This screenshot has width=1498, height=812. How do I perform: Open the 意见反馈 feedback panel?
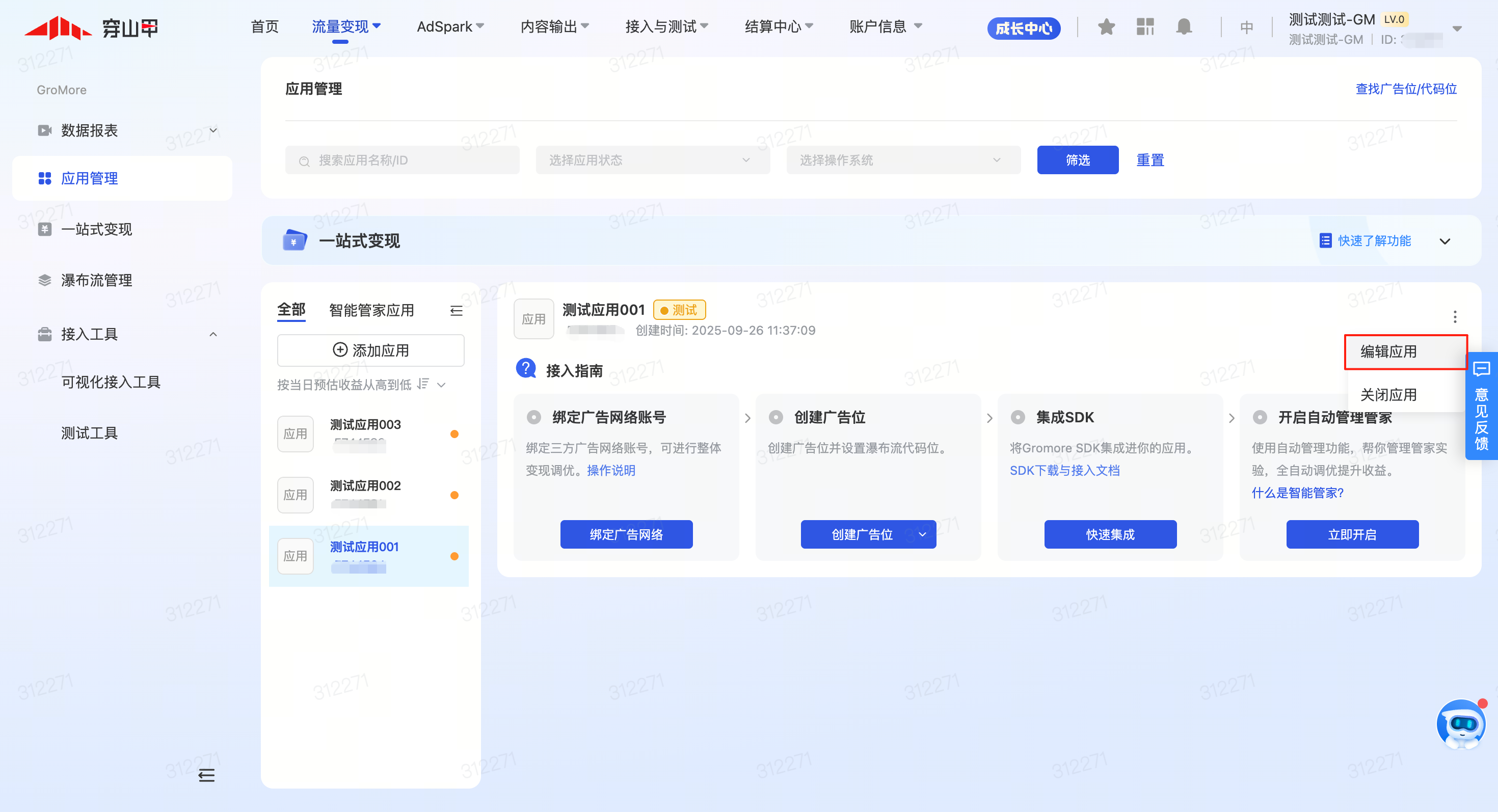click(1481, 407)
